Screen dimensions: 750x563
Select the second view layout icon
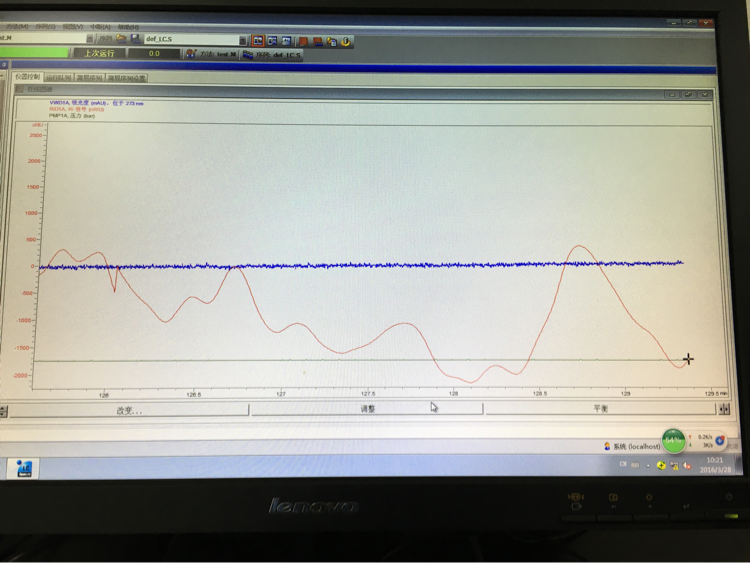[272, 41]
